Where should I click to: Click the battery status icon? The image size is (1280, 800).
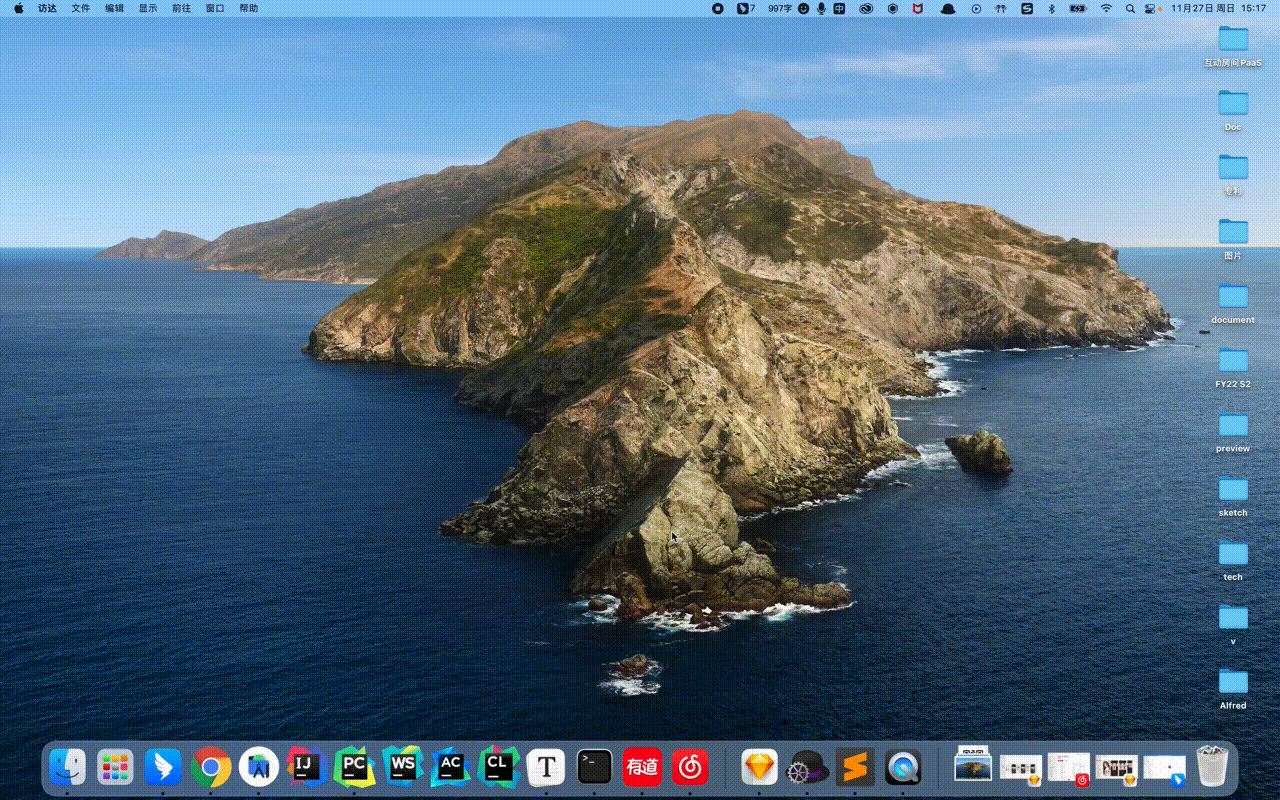click(1077, 8)
